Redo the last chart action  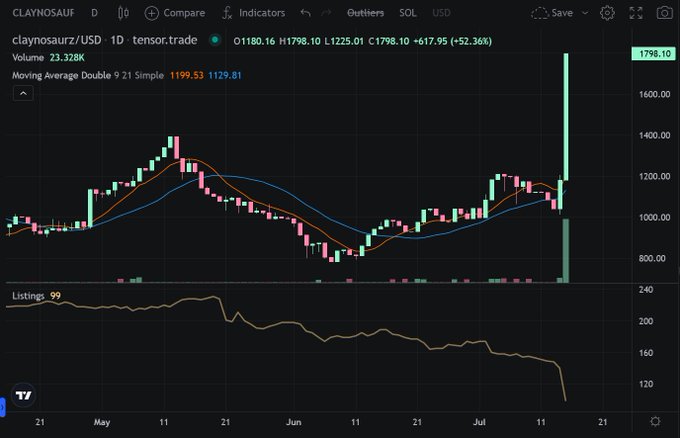point(326,13)
